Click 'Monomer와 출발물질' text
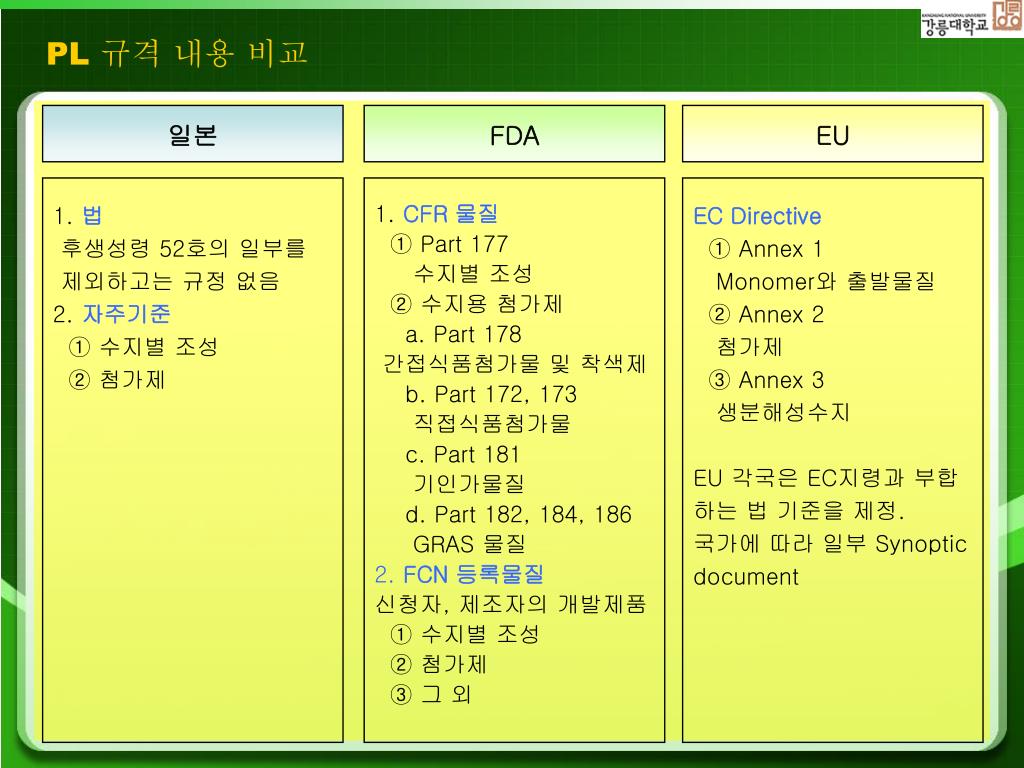This screenshot has width=1024, height=768. pos(825,281)
